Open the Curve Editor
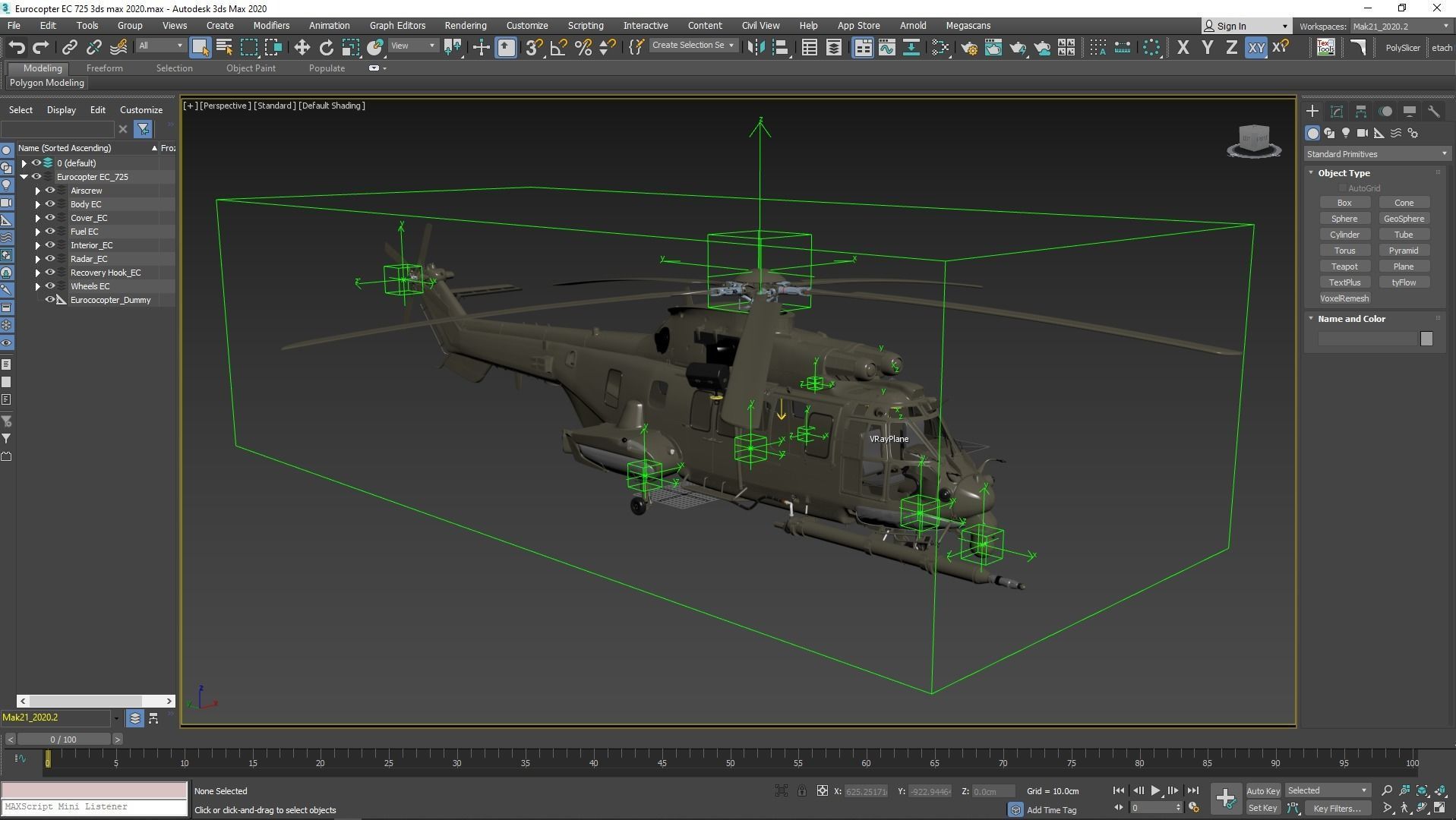 (x=886, y=47)
